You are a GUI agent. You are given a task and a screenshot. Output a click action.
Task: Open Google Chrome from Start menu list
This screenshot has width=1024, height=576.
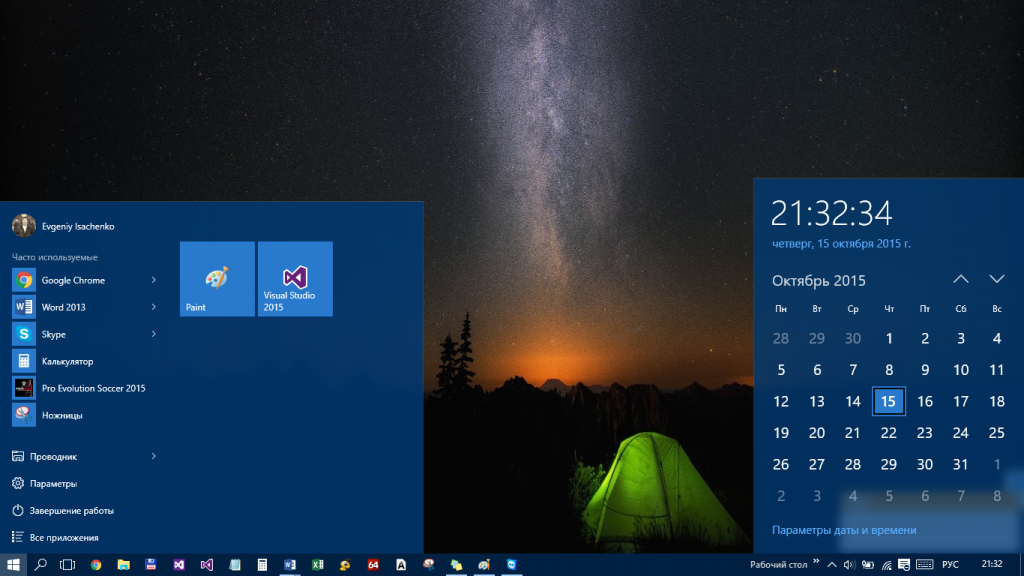85,280
